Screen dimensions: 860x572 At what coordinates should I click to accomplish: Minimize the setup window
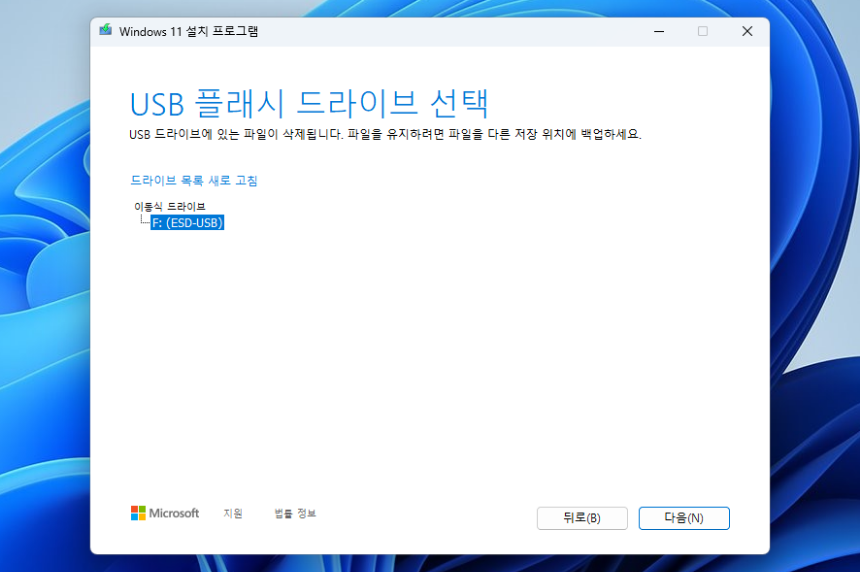tap(659, 31)
